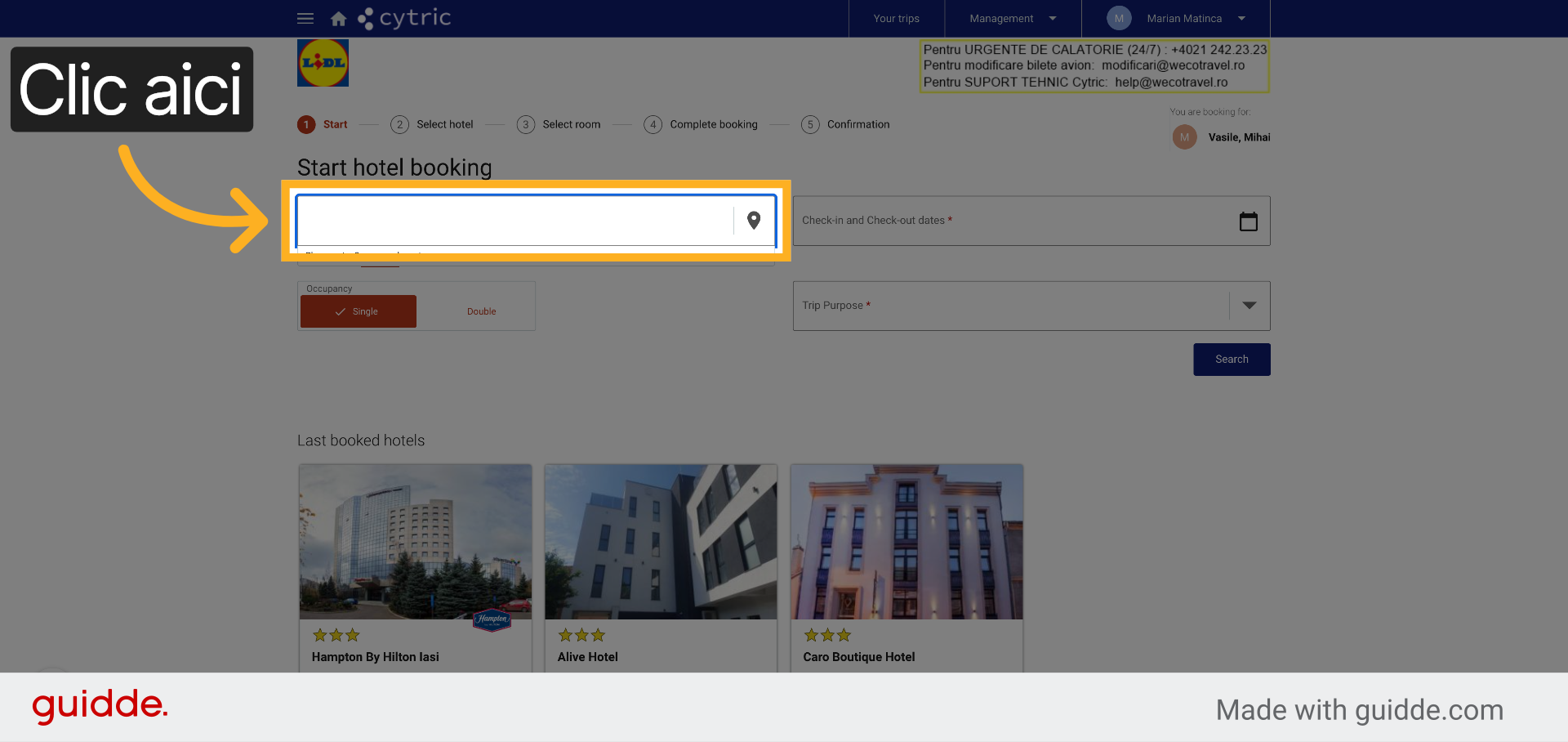Click the cytric logo
Screen dimensions: 1568x742
coord(404,18)
